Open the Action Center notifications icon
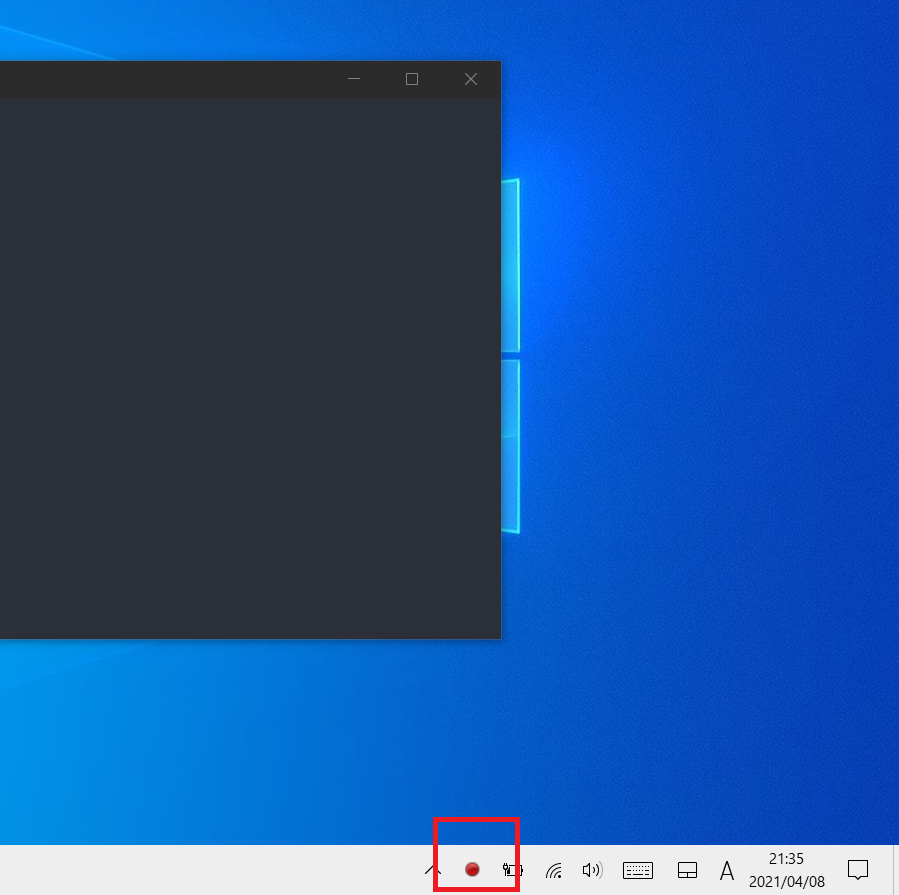This screenshot has height=895, width=899. [x=858, y=870]
